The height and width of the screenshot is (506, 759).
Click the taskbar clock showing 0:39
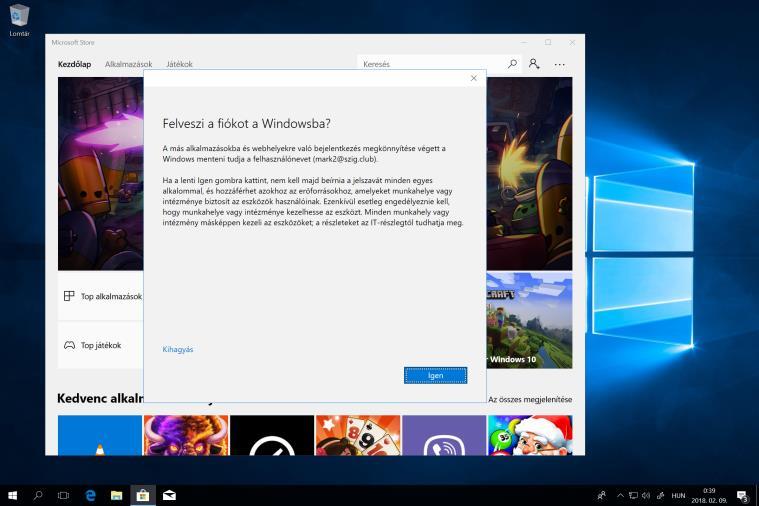click(709, 495)
